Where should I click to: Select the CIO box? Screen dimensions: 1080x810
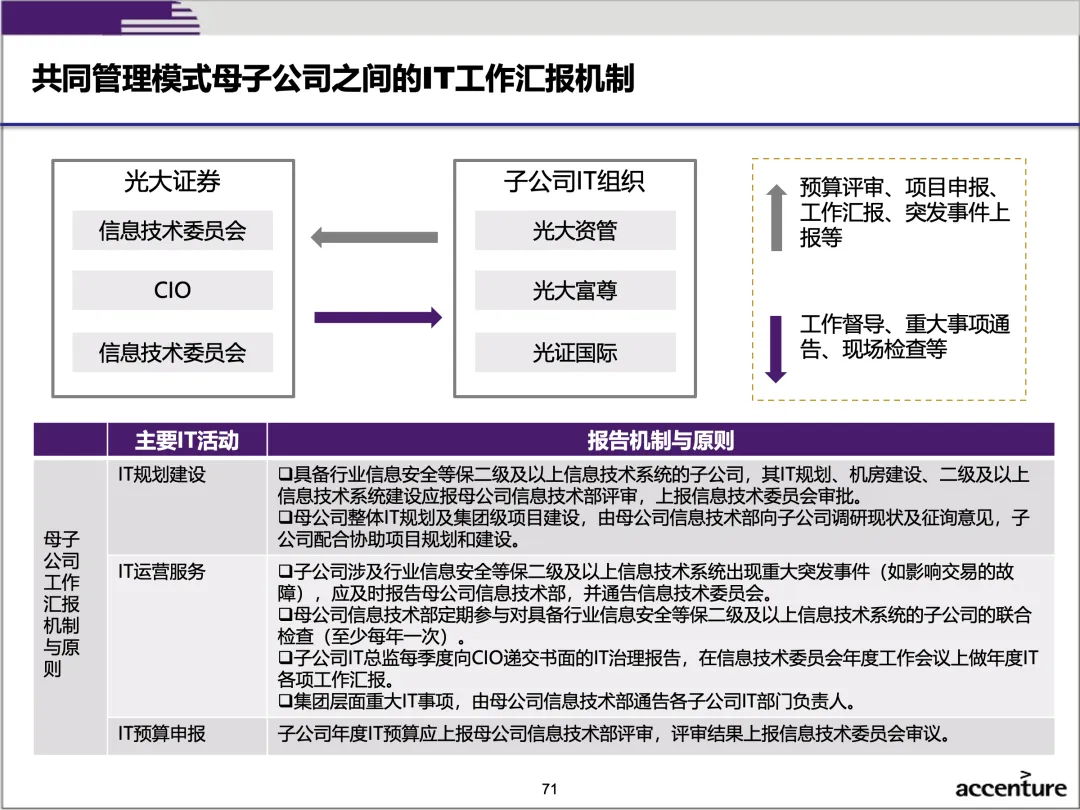[172, 290]
